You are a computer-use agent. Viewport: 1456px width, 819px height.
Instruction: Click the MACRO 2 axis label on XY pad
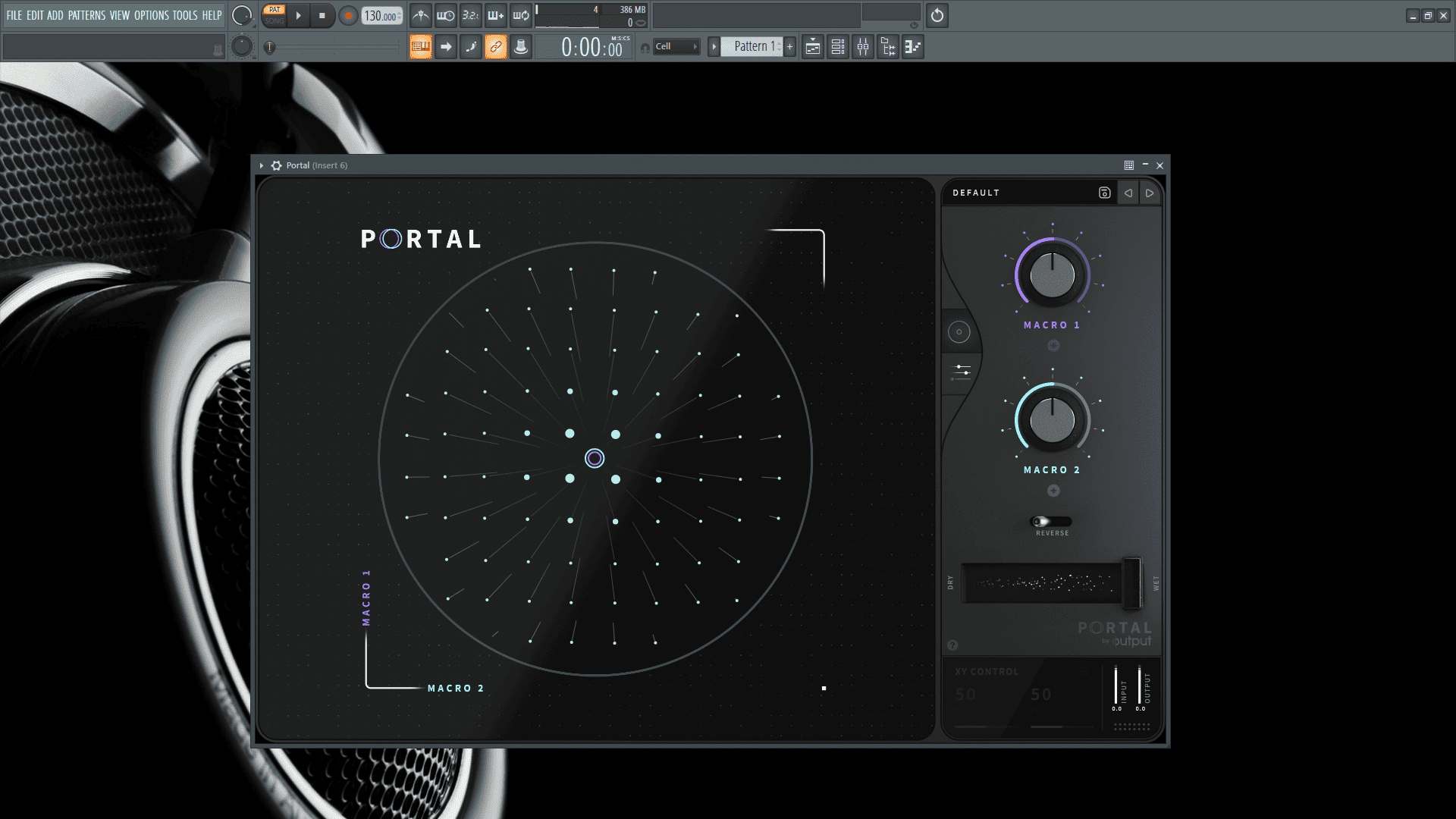tap(456, 689)
